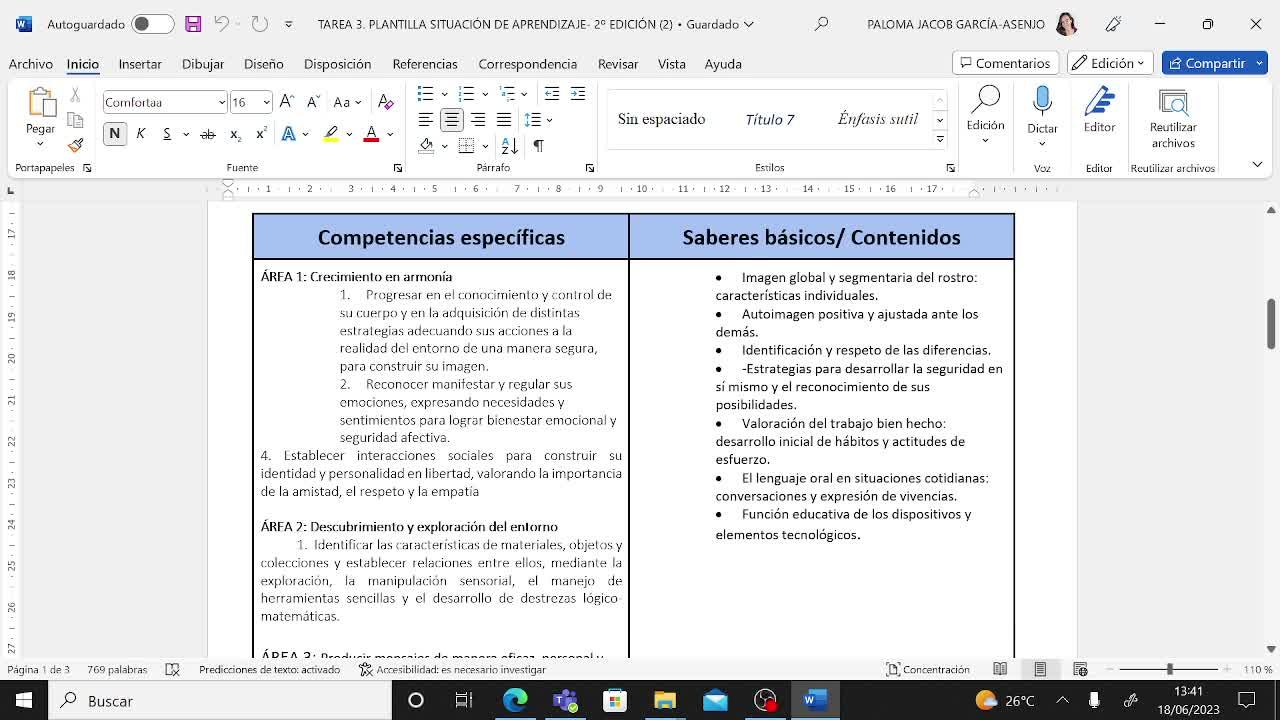Viewport: 1280px width, 720px height.
Task: Apply subscript formatting
Action: coord(235,134)
